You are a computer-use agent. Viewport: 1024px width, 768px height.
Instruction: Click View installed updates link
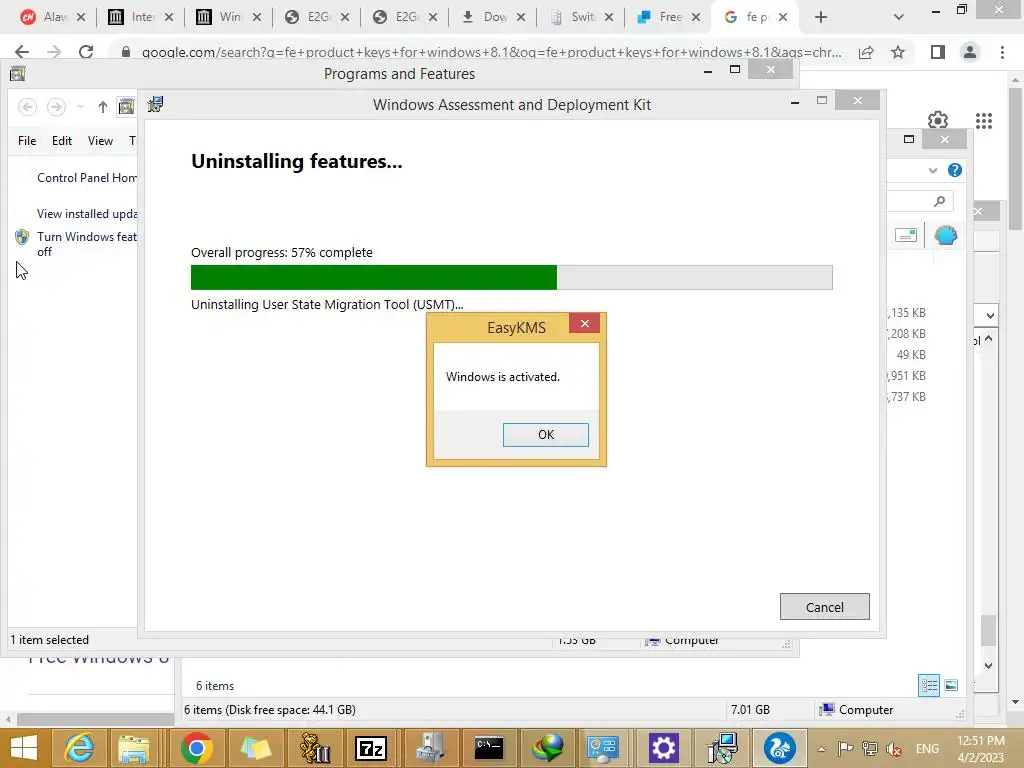87,214
